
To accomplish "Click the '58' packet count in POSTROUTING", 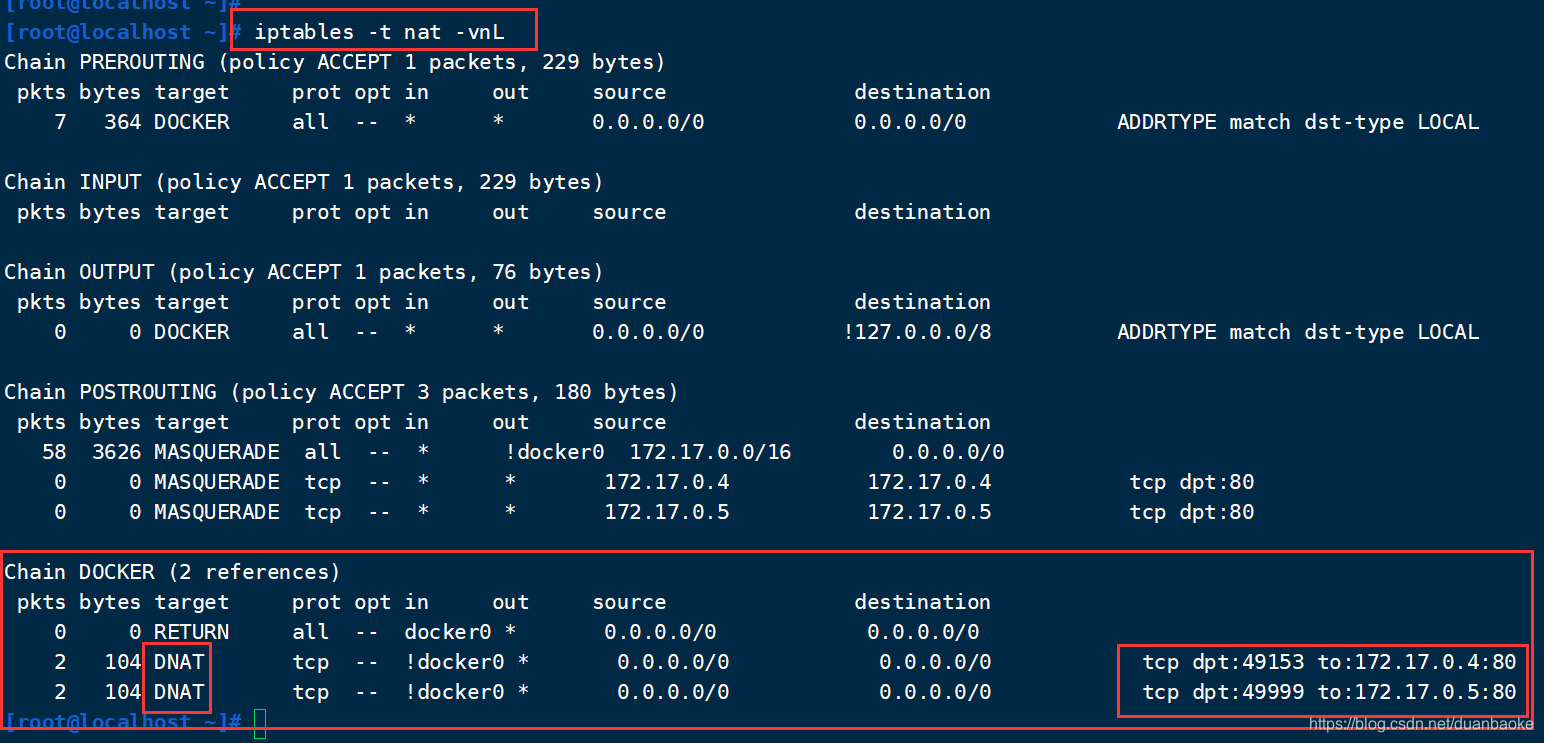I will [54, 452].
